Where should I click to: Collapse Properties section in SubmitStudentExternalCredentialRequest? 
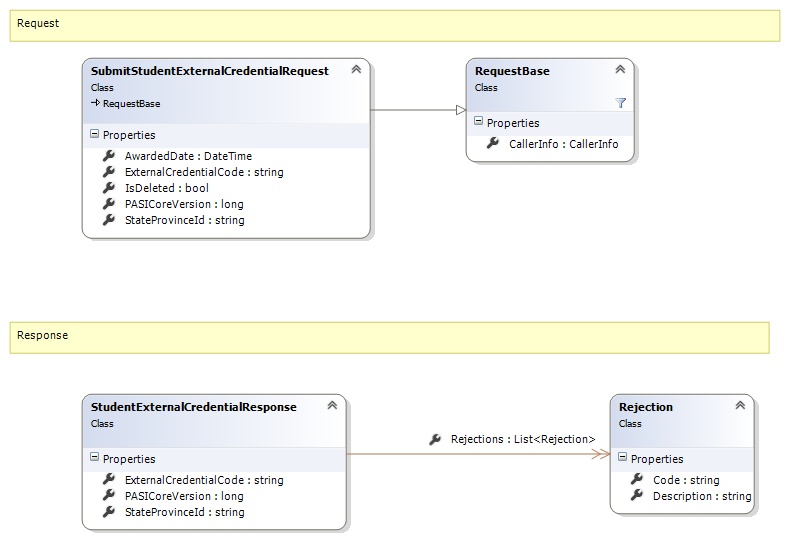(94, 135)
